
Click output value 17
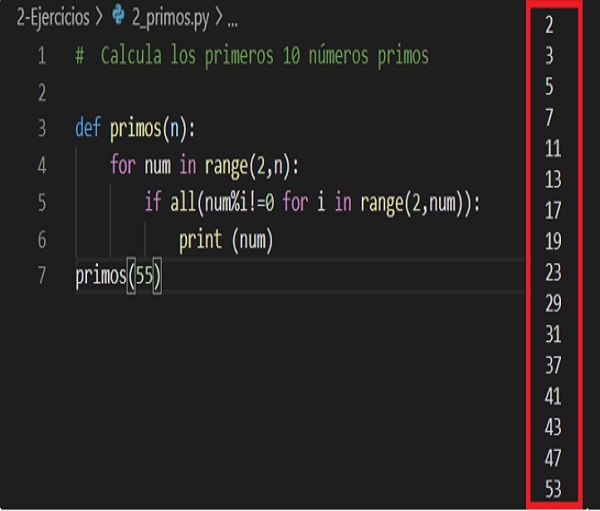tap(553, 211)
